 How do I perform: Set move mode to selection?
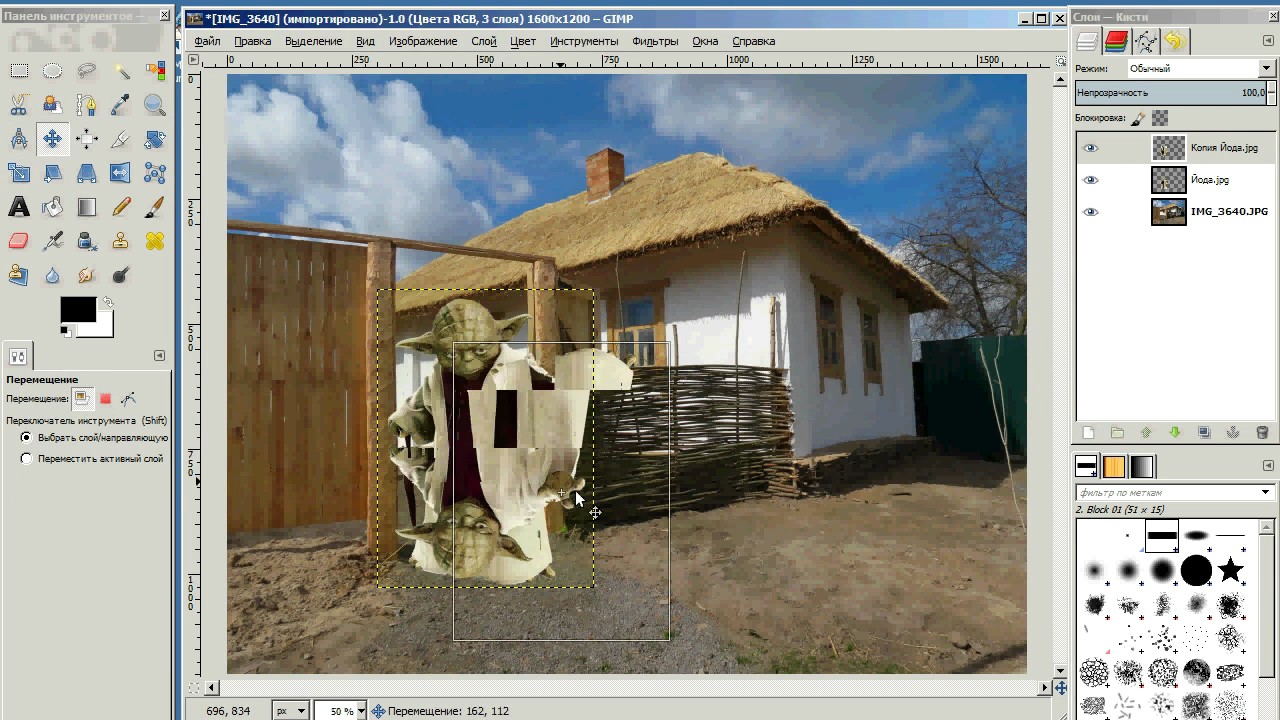[105, 398]
